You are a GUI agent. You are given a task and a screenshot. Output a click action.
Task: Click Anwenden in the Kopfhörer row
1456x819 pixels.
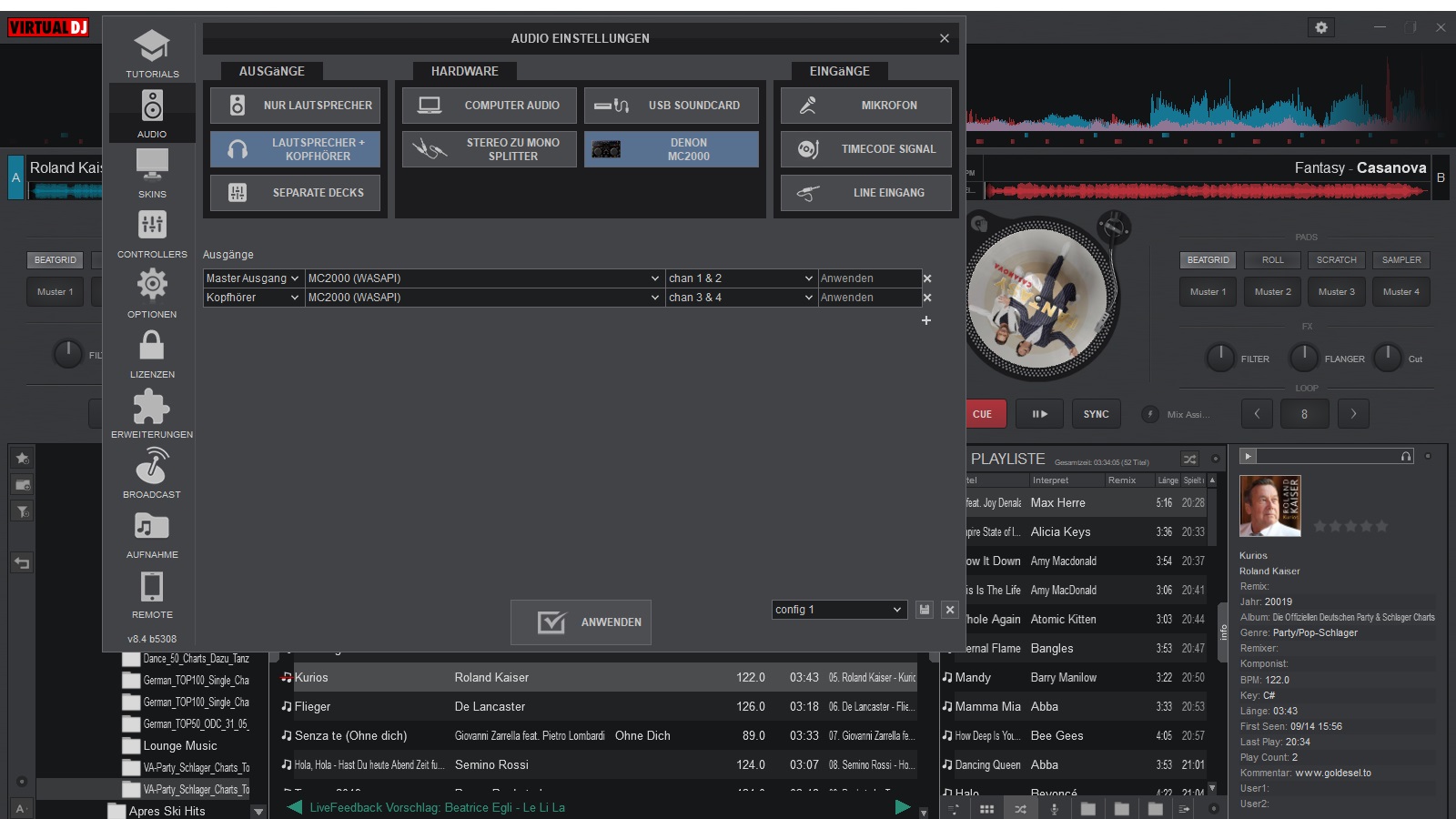tap(869, 298)
